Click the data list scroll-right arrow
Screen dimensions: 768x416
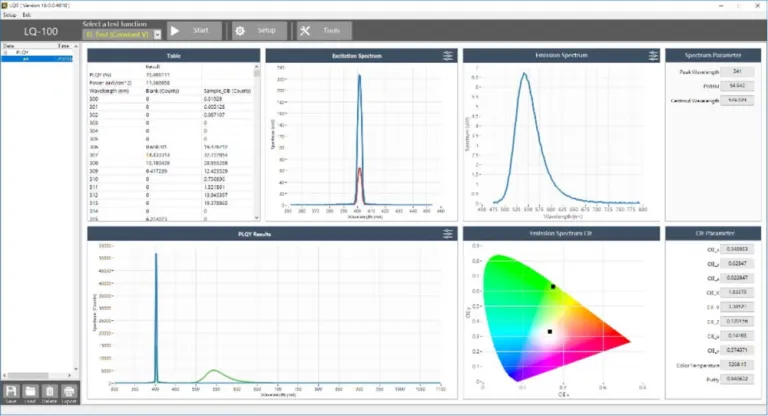[70, 375]
